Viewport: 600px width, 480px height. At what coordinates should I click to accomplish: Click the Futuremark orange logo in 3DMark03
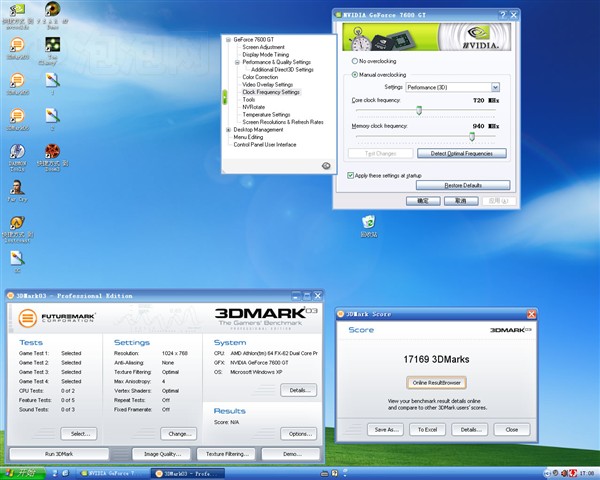click(x=28, y=318)
